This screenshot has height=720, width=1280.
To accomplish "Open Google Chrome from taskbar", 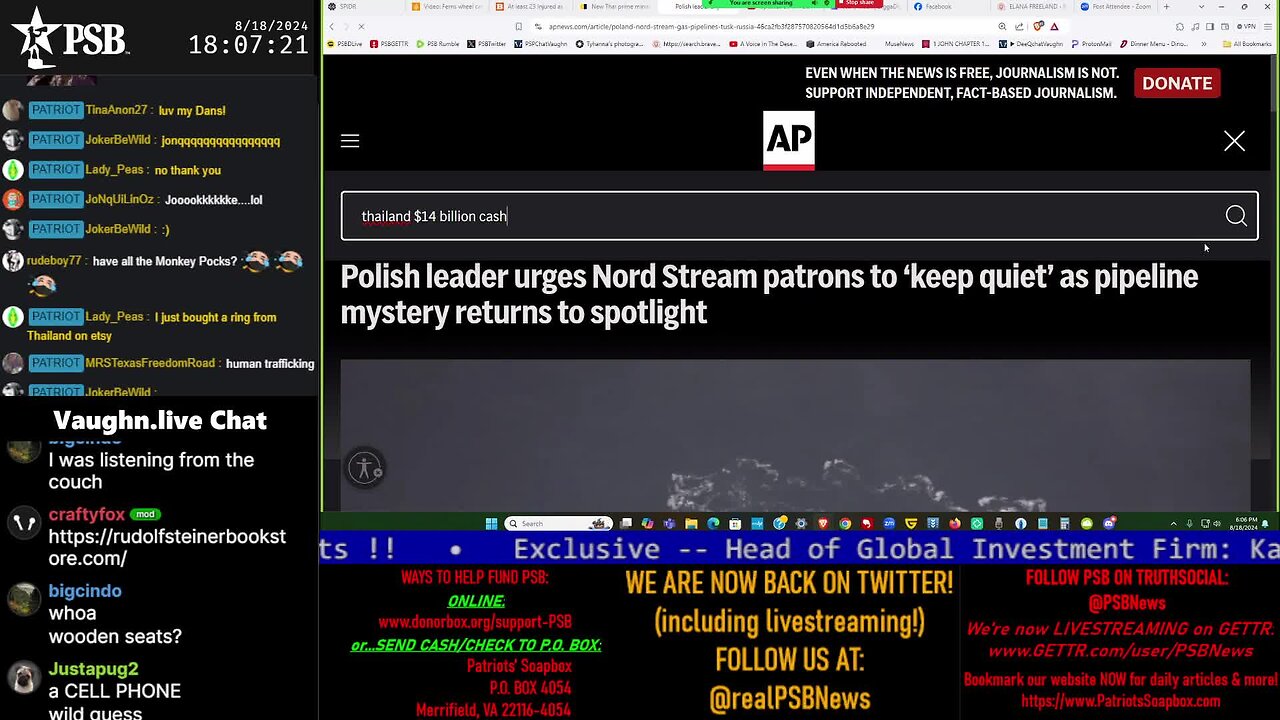I will 845,523.
